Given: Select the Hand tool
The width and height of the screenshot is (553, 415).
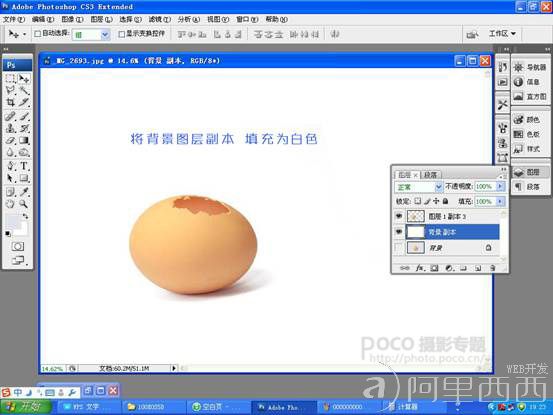Looking at the screenshot, I should coord(10,204).
